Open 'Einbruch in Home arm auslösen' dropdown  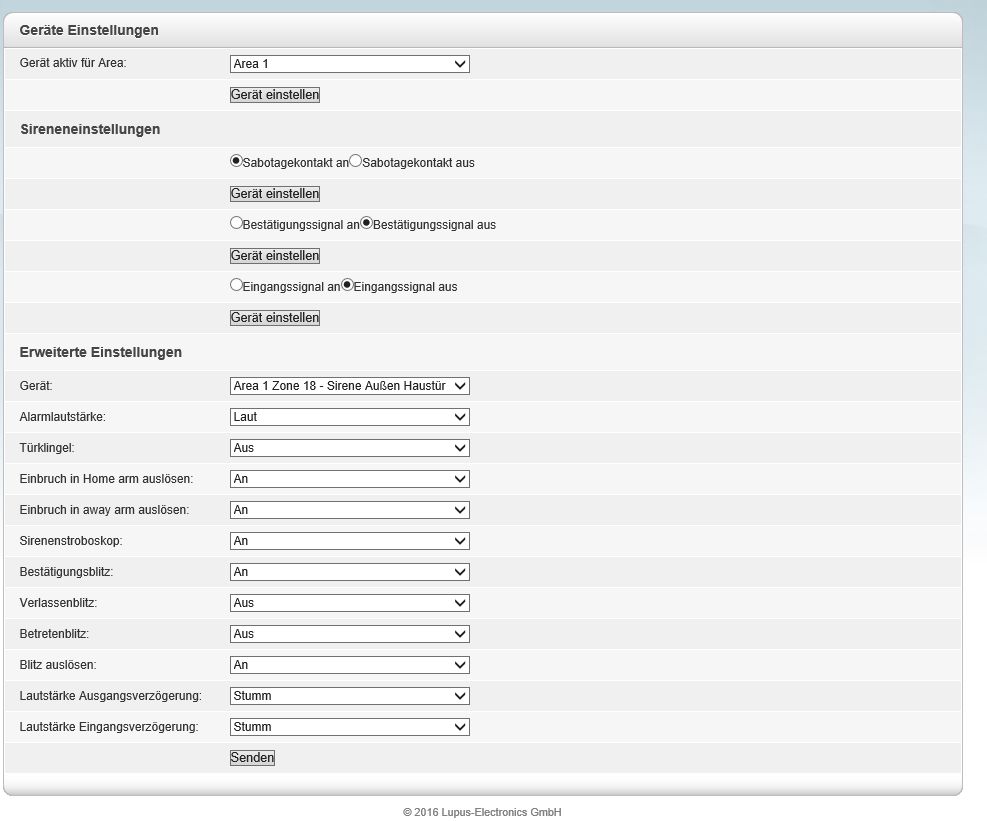[x=349, y=479]
